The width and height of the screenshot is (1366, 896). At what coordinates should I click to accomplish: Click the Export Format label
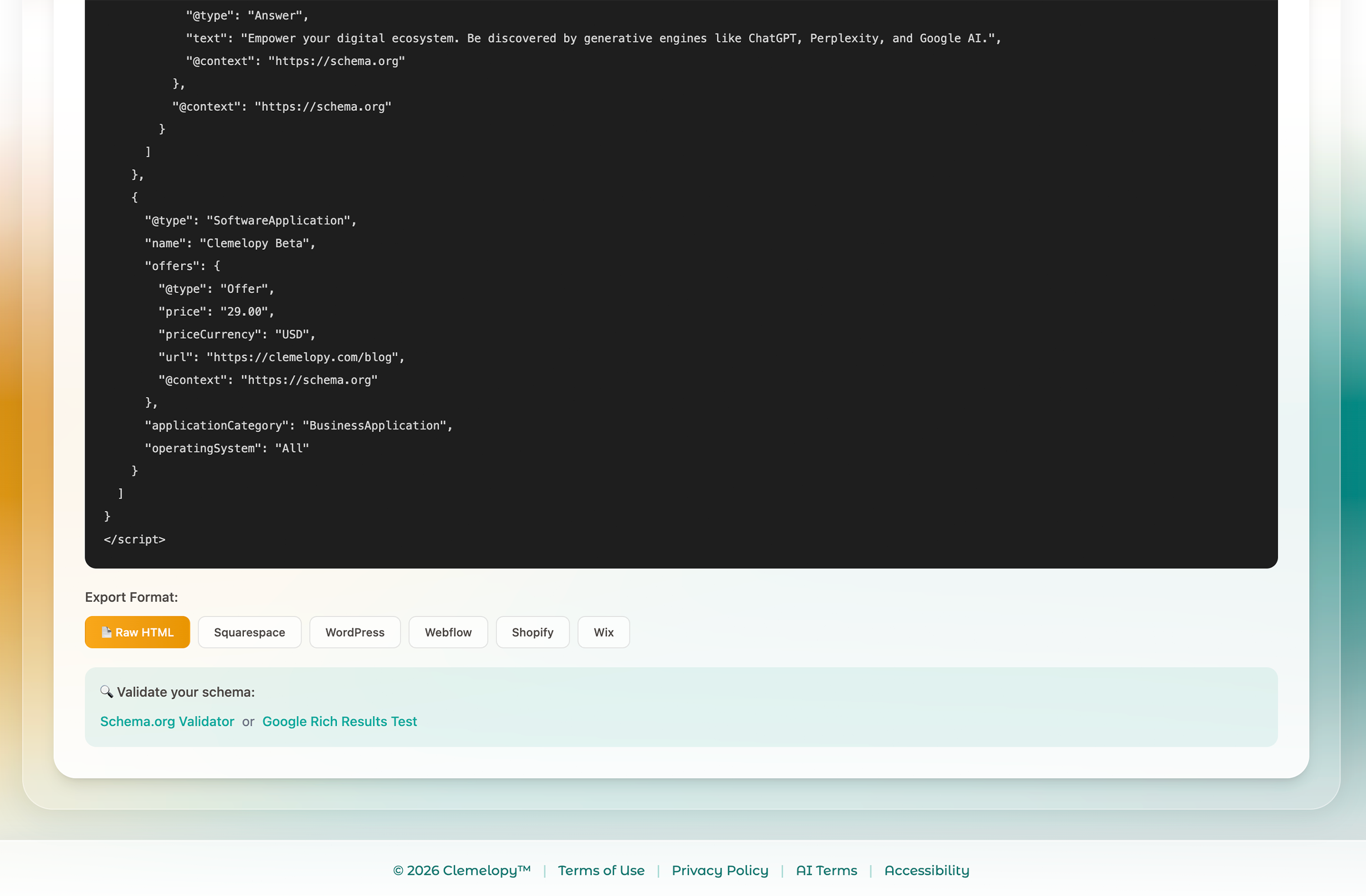tap(131, 597)
